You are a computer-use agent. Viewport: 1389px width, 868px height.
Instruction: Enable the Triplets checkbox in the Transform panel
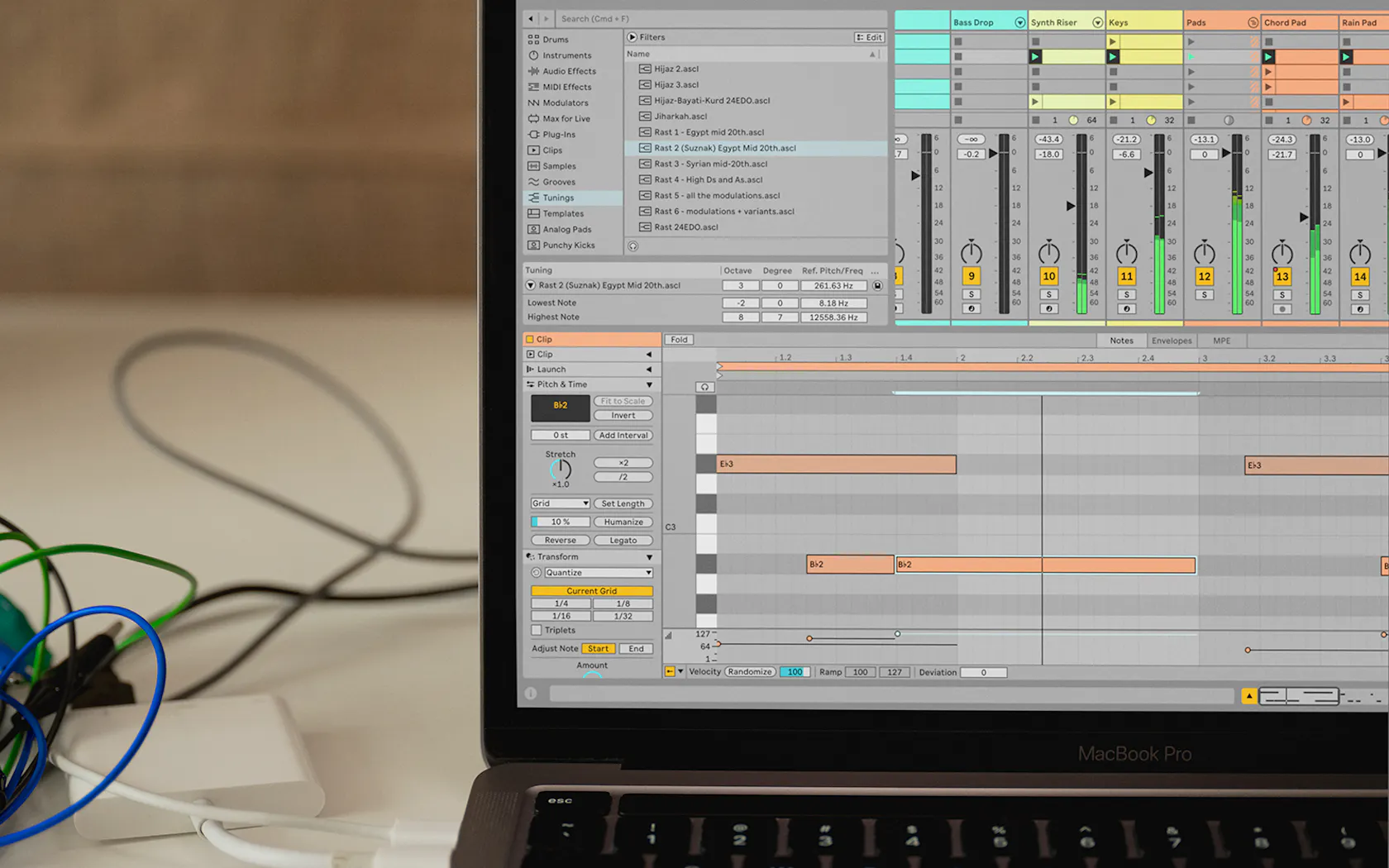tap(537, 629)
